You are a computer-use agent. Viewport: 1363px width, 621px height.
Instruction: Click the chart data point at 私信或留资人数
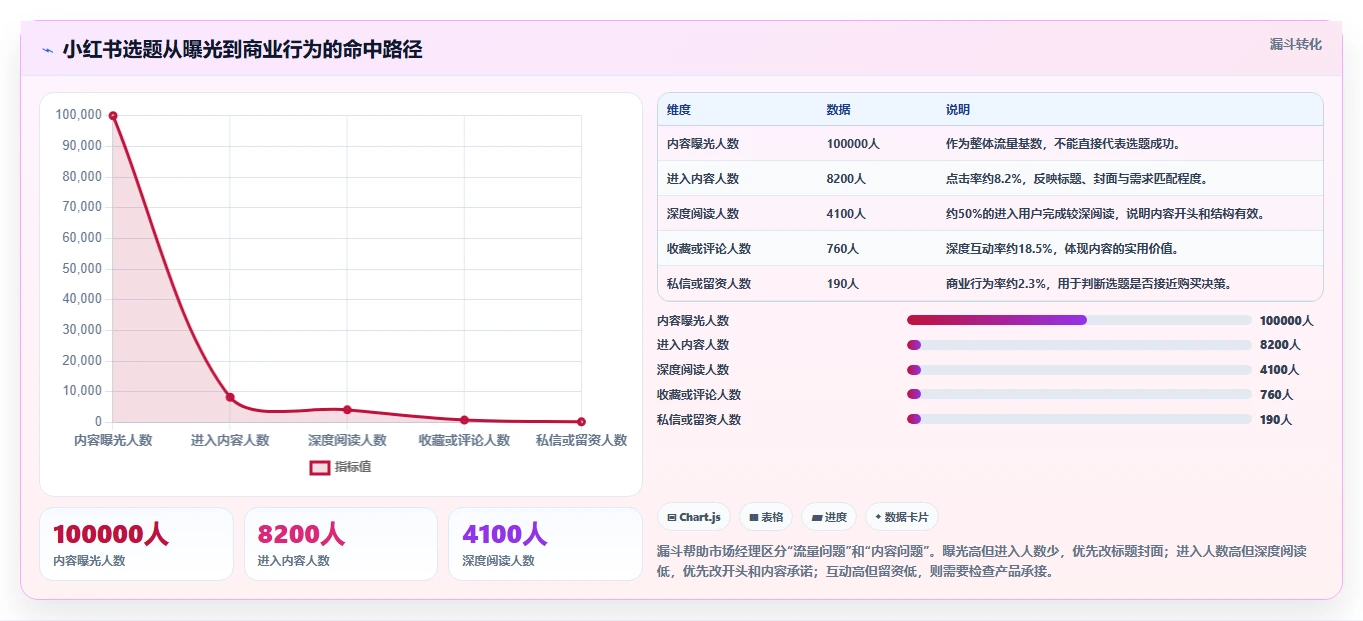click(581, 422)
